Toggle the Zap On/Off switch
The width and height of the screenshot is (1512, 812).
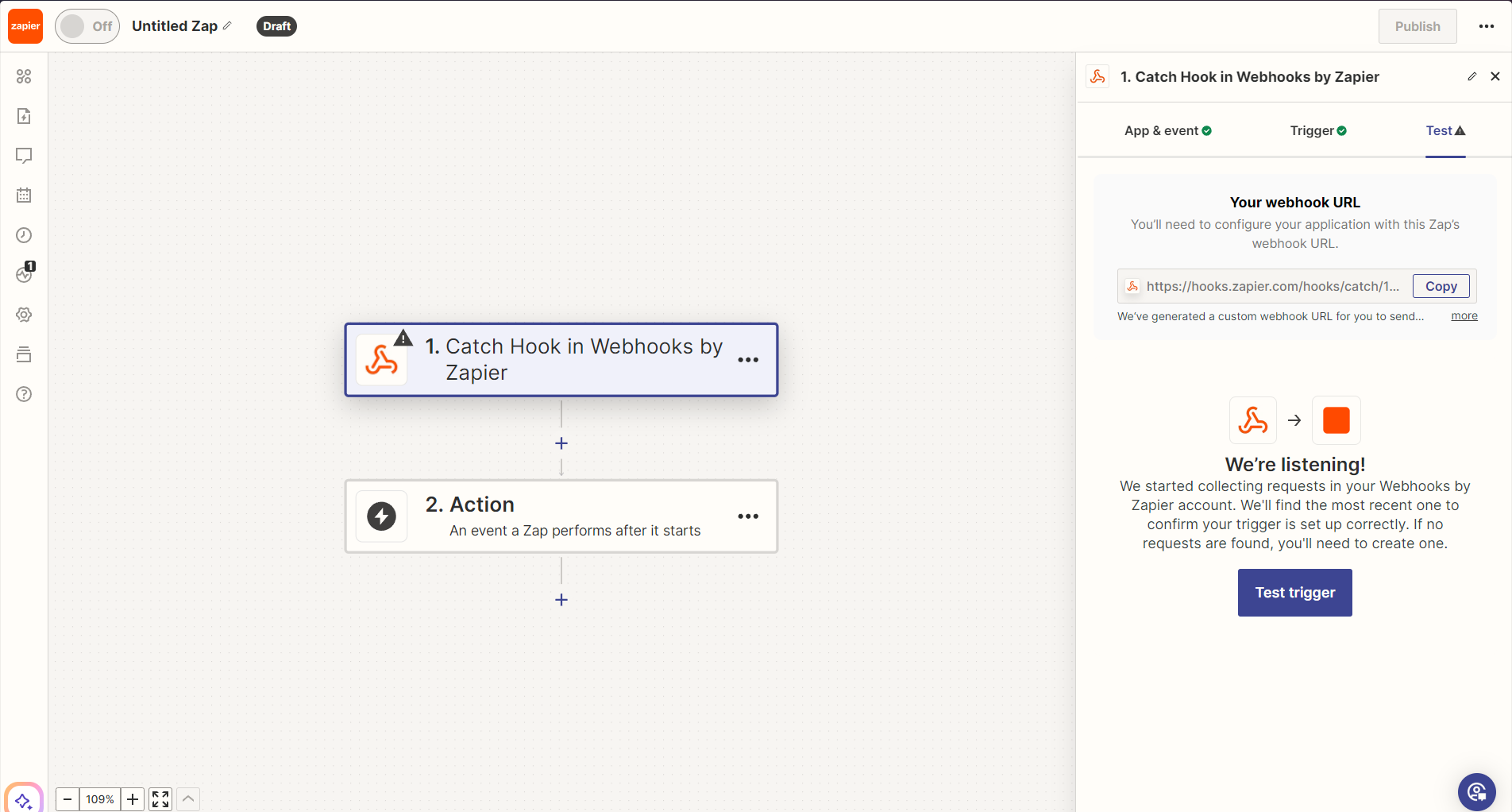(87, 26)
